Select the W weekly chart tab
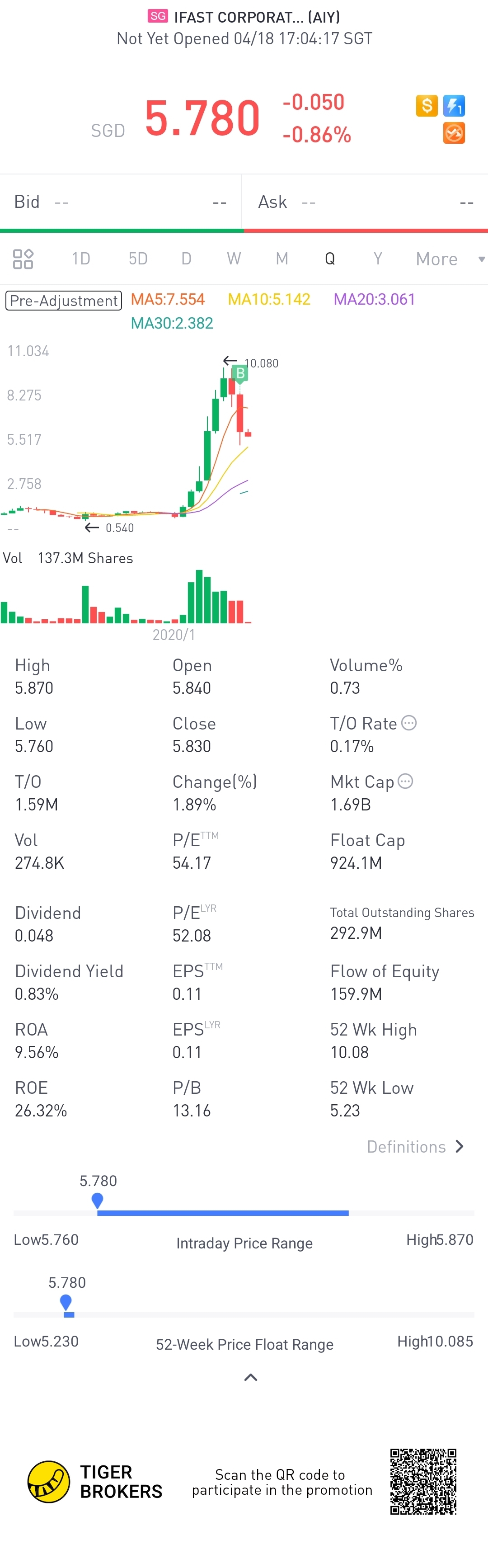This screenshot has height=1568, width=488. click(234, 259)
